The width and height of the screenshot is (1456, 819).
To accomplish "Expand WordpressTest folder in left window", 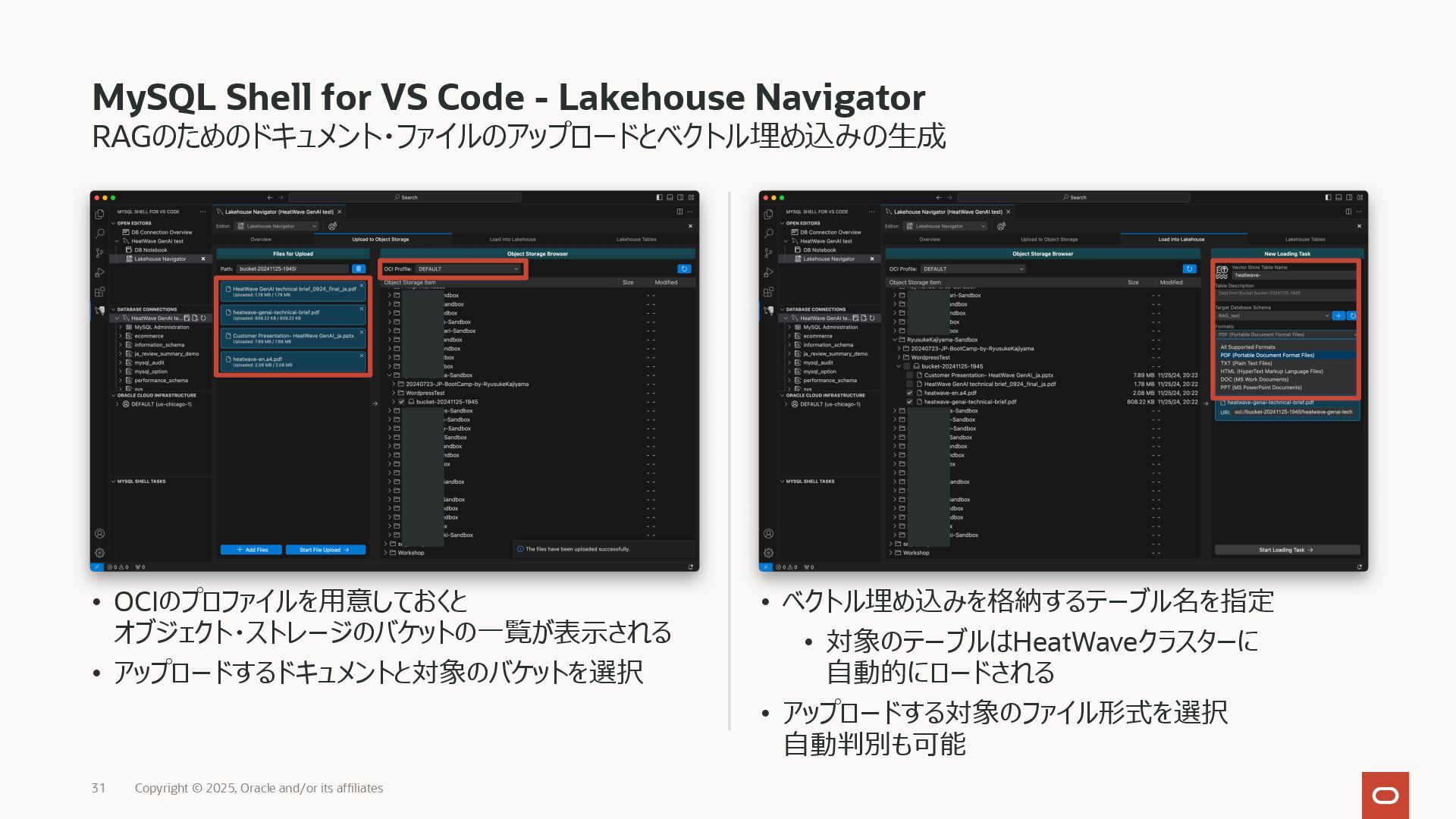I will (x=394, y=393).
